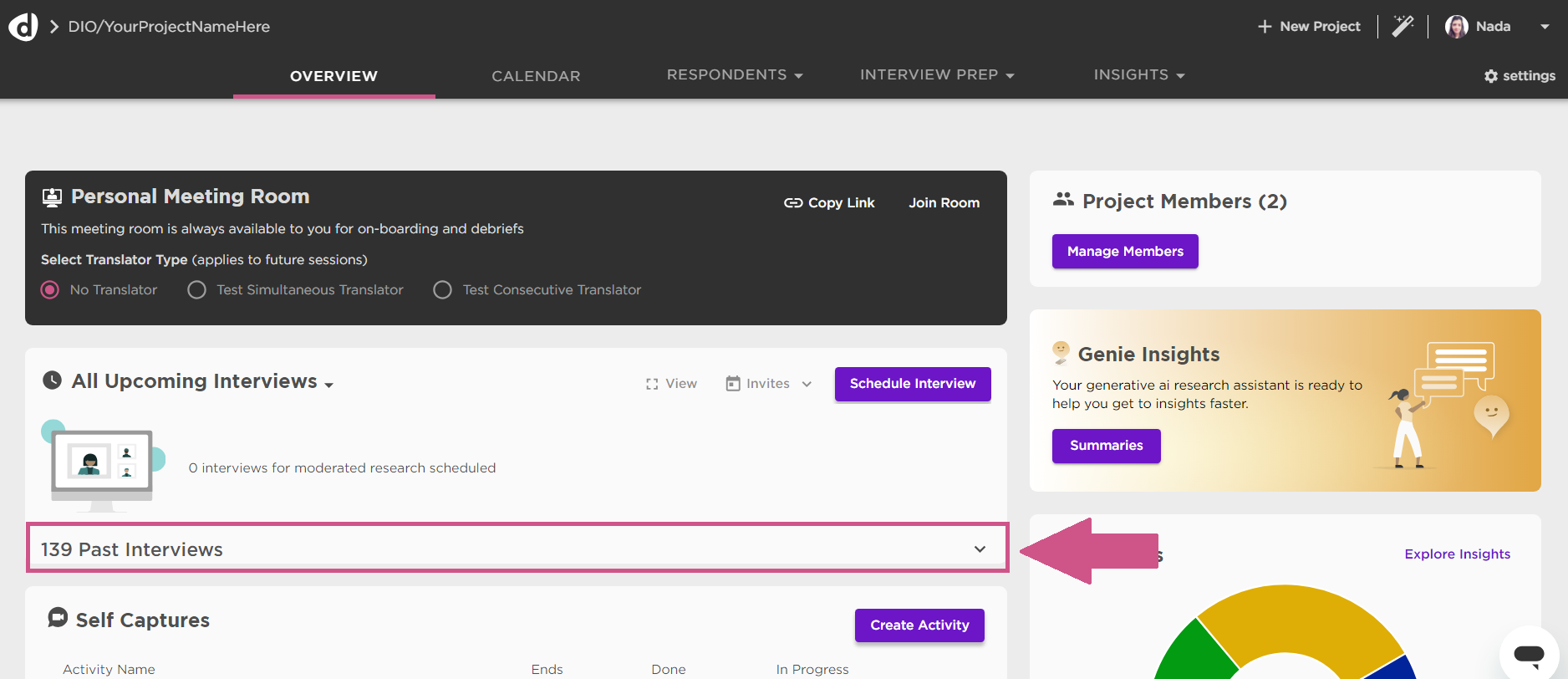The width and height of the screenshot is (1568, 679).
Task: Click '0 interviews for moderated research scheduled' text
Action: pyautogui.click(x=342, y=468)
